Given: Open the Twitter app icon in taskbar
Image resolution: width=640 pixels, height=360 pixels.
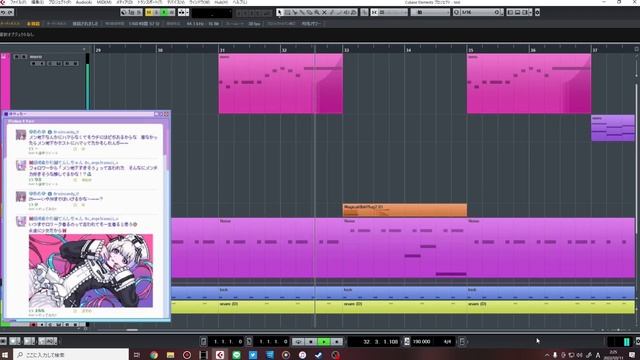Looking at the screenshot, I should point(253,355).
